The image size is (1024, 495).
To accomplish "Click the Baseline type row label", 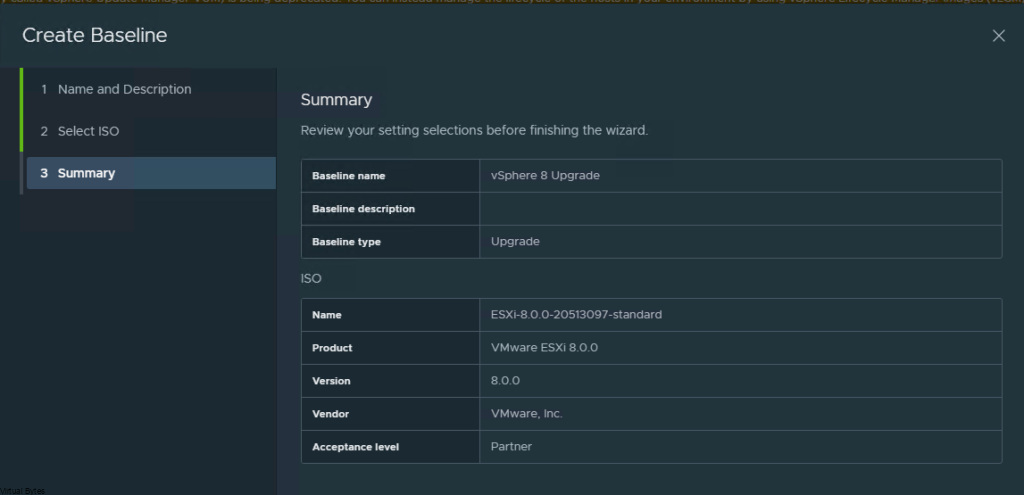I will [346, 242].
